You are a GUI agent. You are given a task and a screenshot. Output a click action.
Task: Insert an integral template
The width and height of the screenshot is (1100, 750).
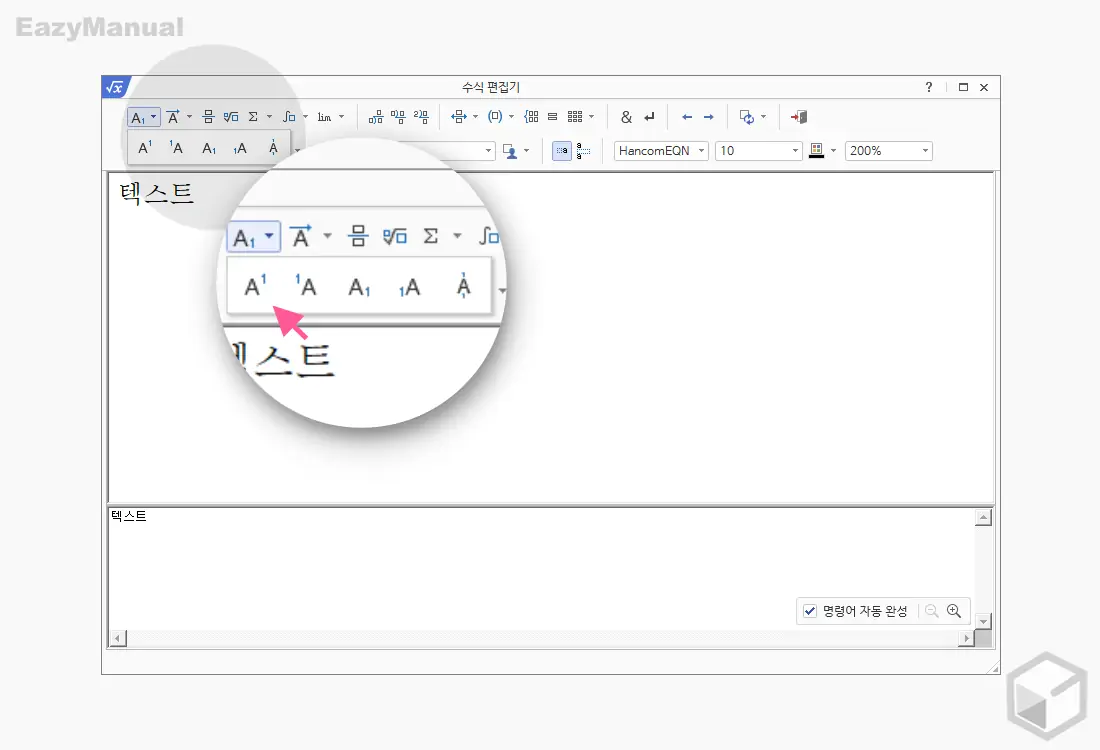[x=289, y=117]
